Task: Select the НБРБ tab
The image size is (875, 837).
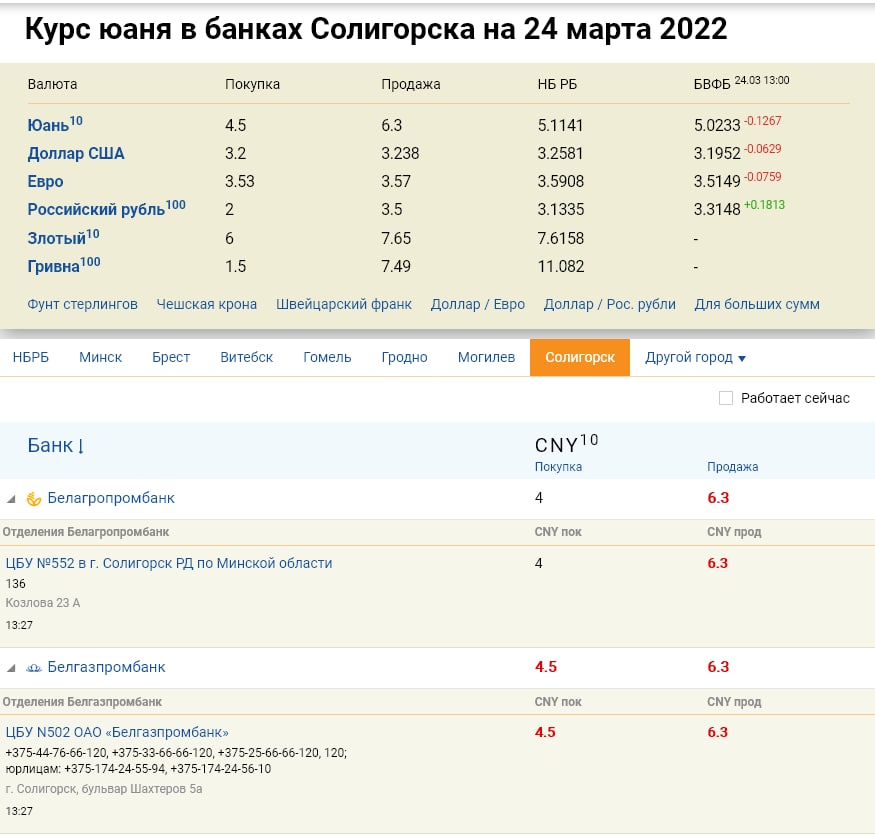Action: tap(30, 357)
